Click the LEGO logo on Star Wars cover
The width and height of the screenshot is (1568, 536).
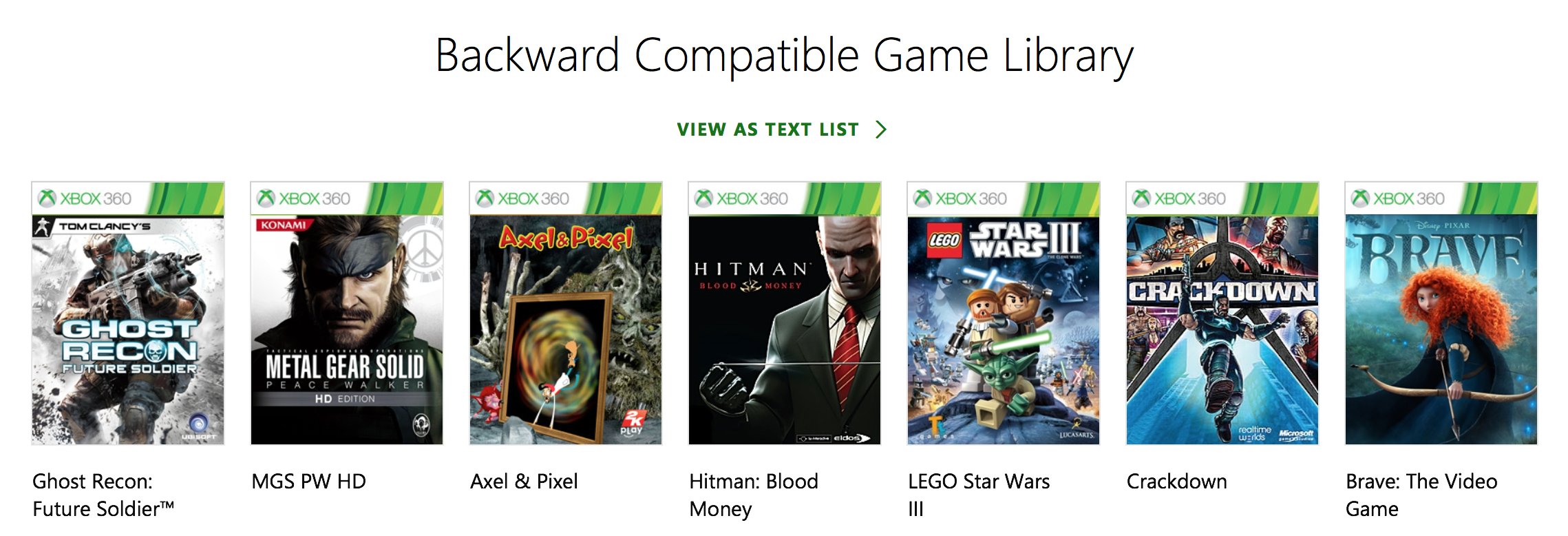944,240
